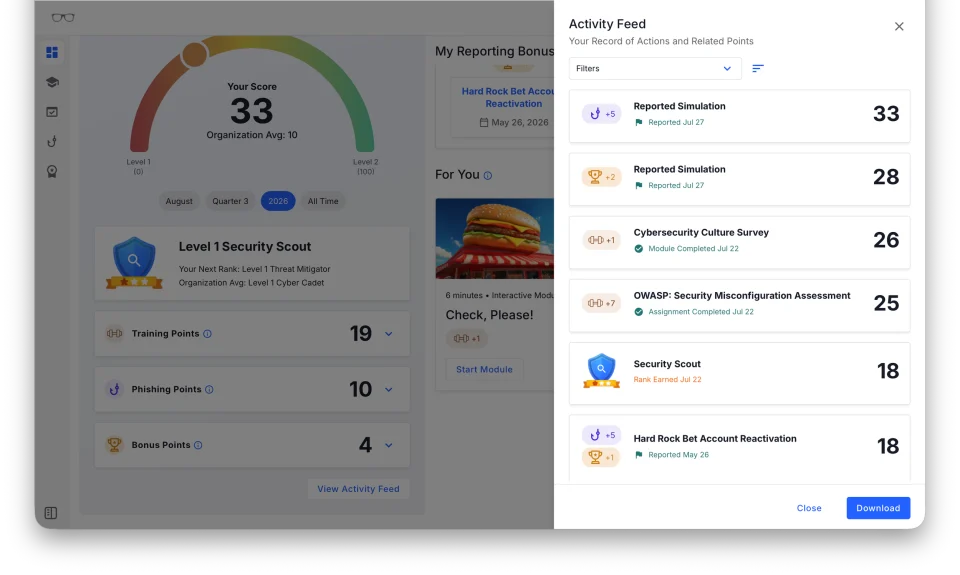Click the burger module thumbnail image
The height and width of the screenshot is (575, 960).
[x=495, y=239]
